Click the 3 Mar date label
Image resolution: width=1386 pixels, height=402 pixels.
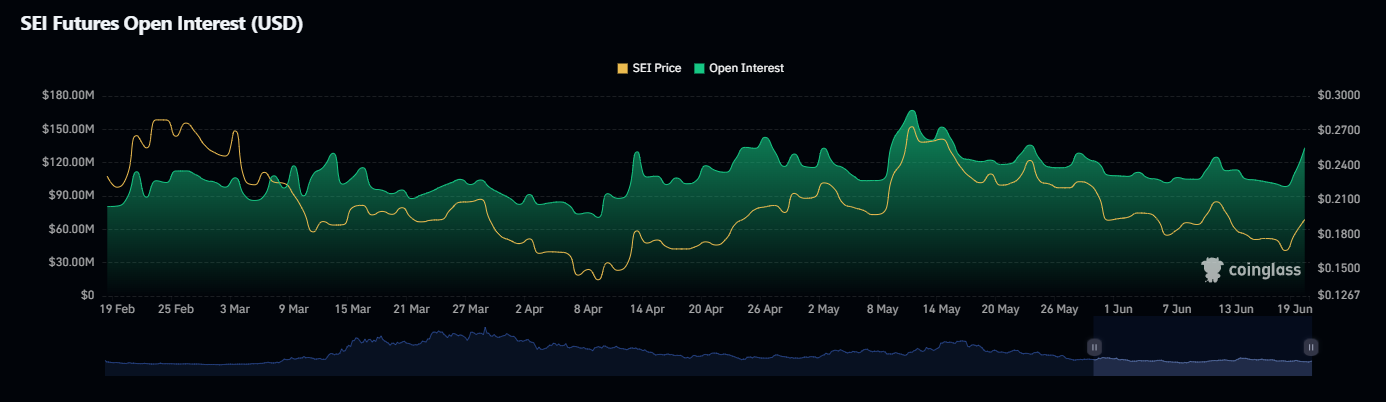coord(234,310)
